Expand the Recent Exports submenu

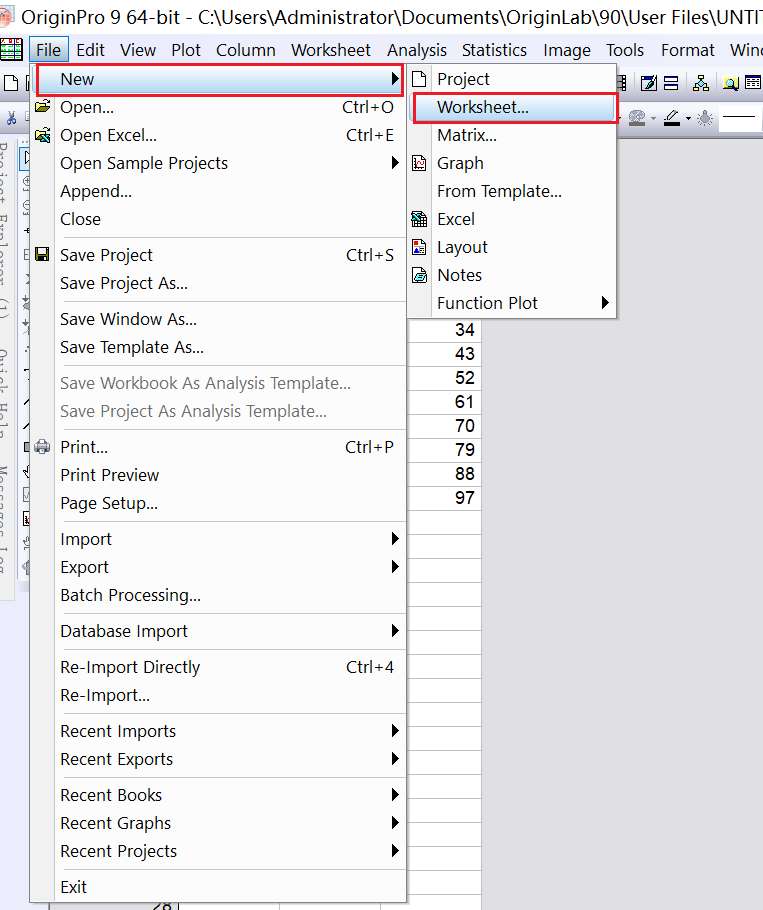tap(218, 759)
